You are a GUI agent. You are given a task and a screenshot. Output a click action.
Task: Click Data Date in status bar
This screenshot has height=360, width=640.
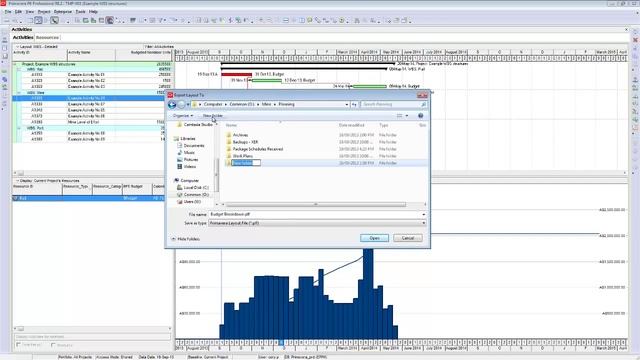[156, 357]
